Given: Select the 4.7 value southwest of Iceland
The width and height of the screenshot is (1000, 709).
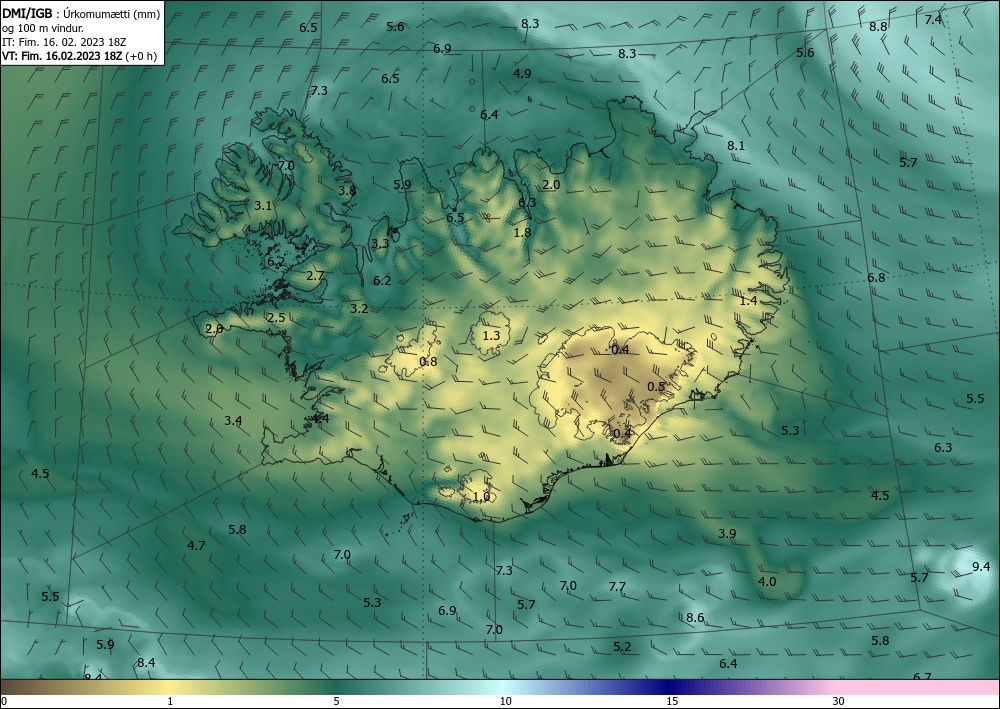Looking at the screenshot, I should 196,545.
